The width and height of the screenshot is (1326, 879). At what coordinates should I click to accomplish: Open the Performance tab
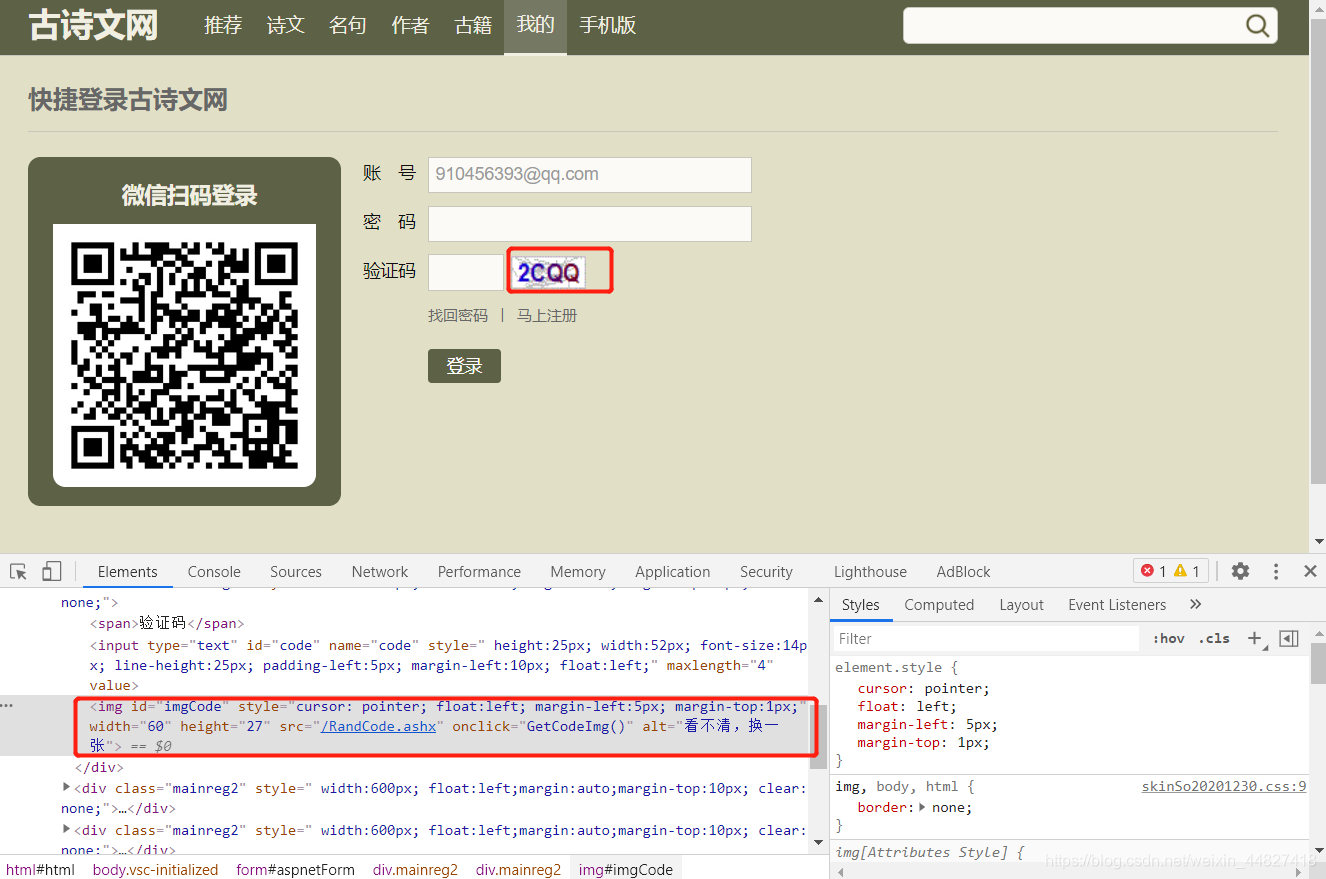point(479,571)
